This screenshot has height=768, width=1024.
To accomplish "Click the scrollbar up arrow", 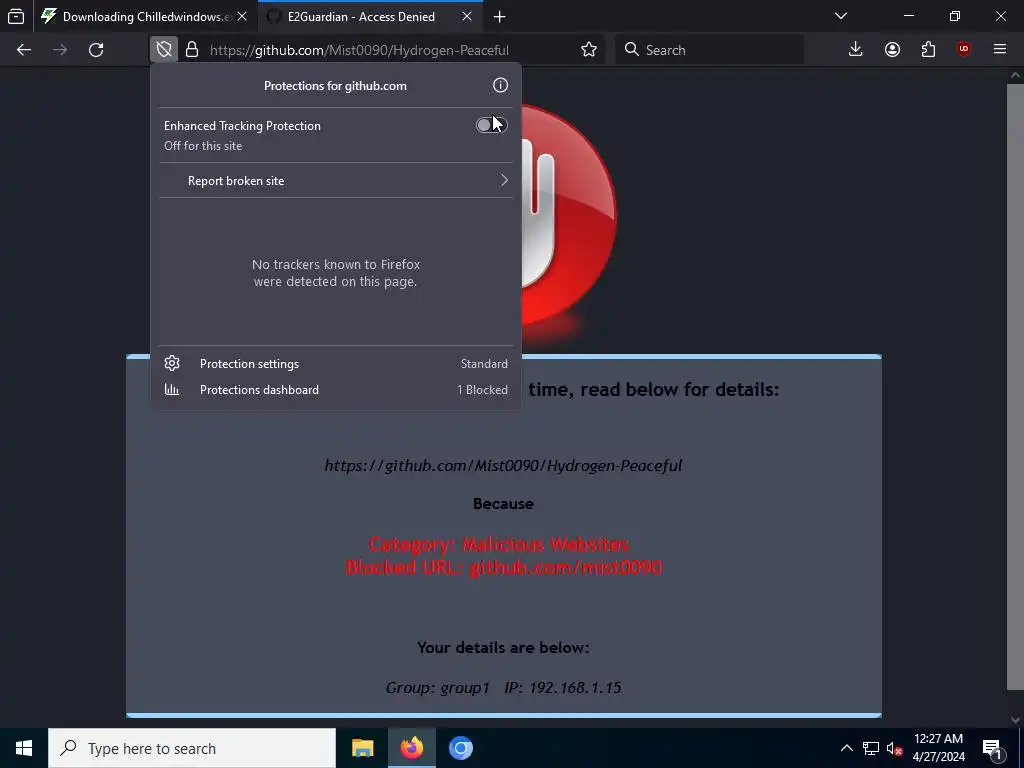I will point(1015,75).
